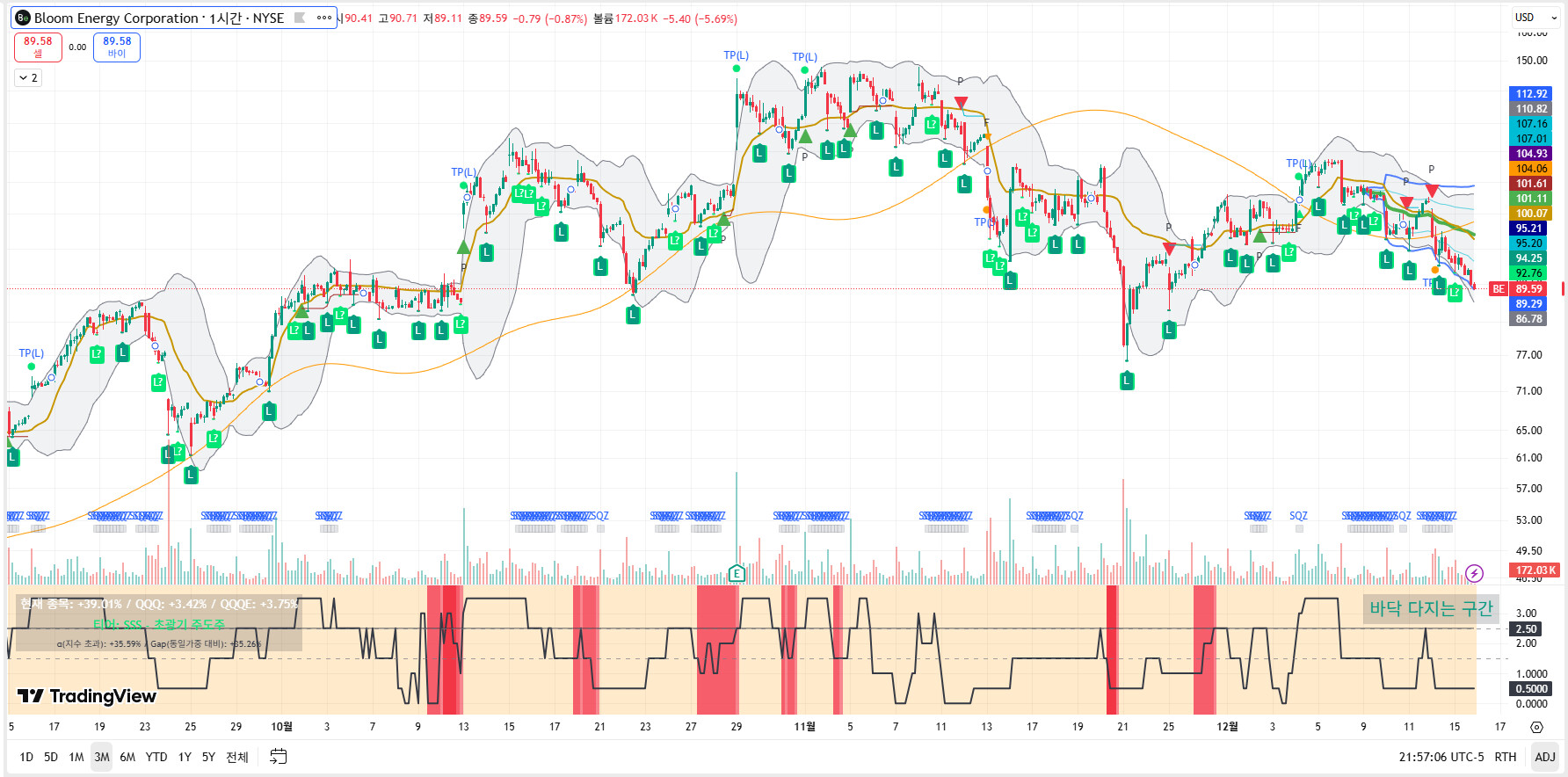1568x777 pixels.
Task: Select the YTD date range
Action: coord(156,757)
